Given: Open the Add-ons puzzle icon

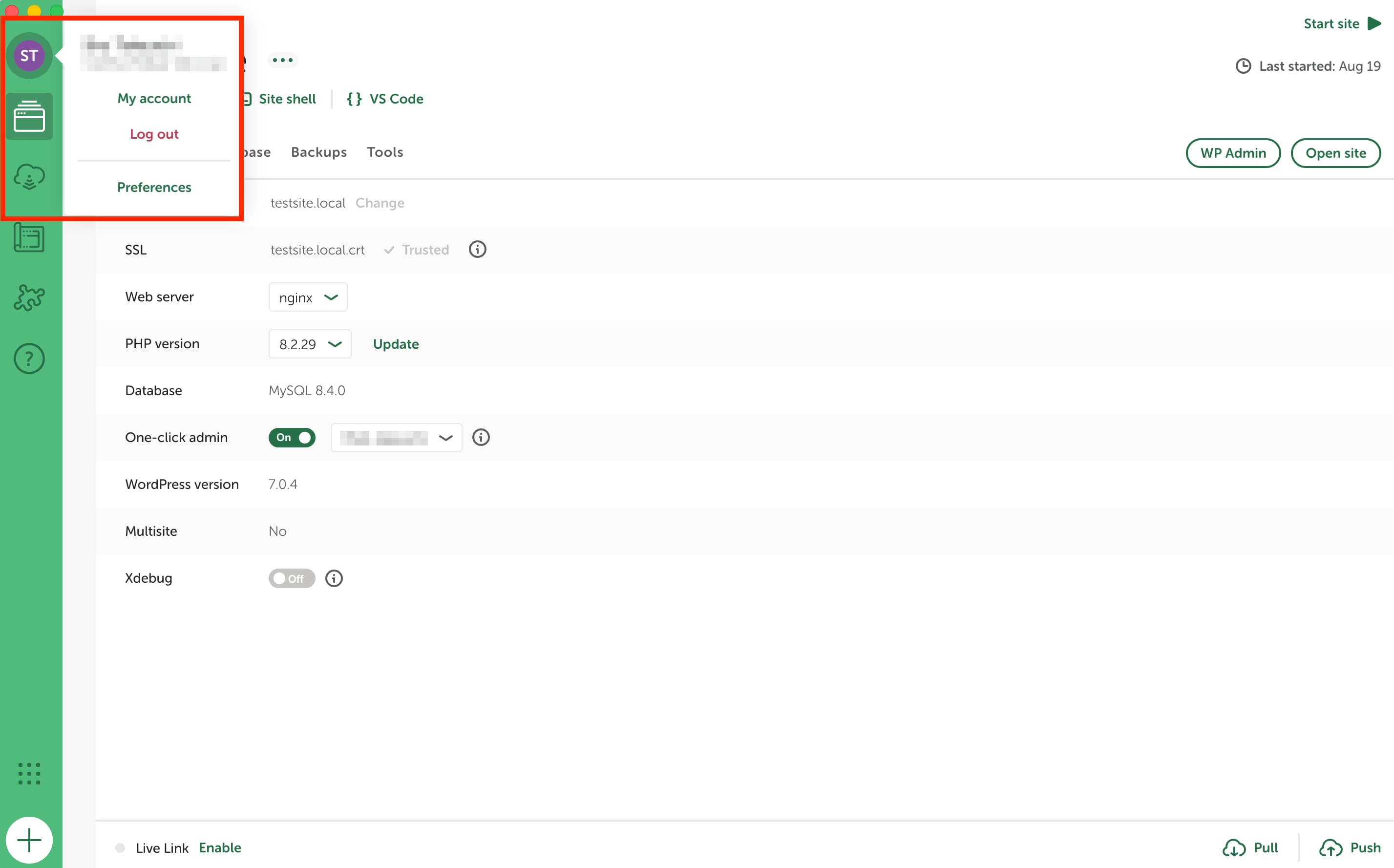Looking at the screenshot, I should coord(29,297).
